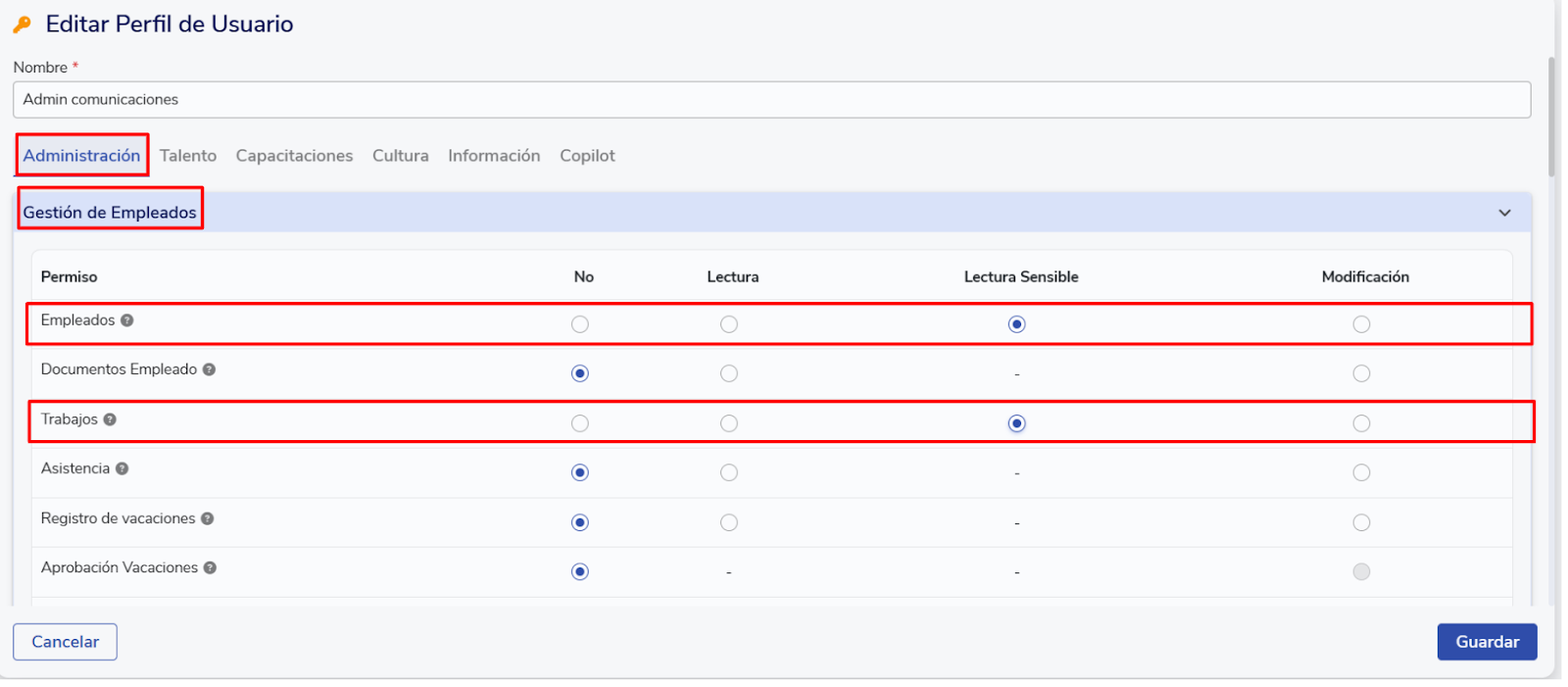Click help icon beside Documentos Empleado

coord(209,369)
